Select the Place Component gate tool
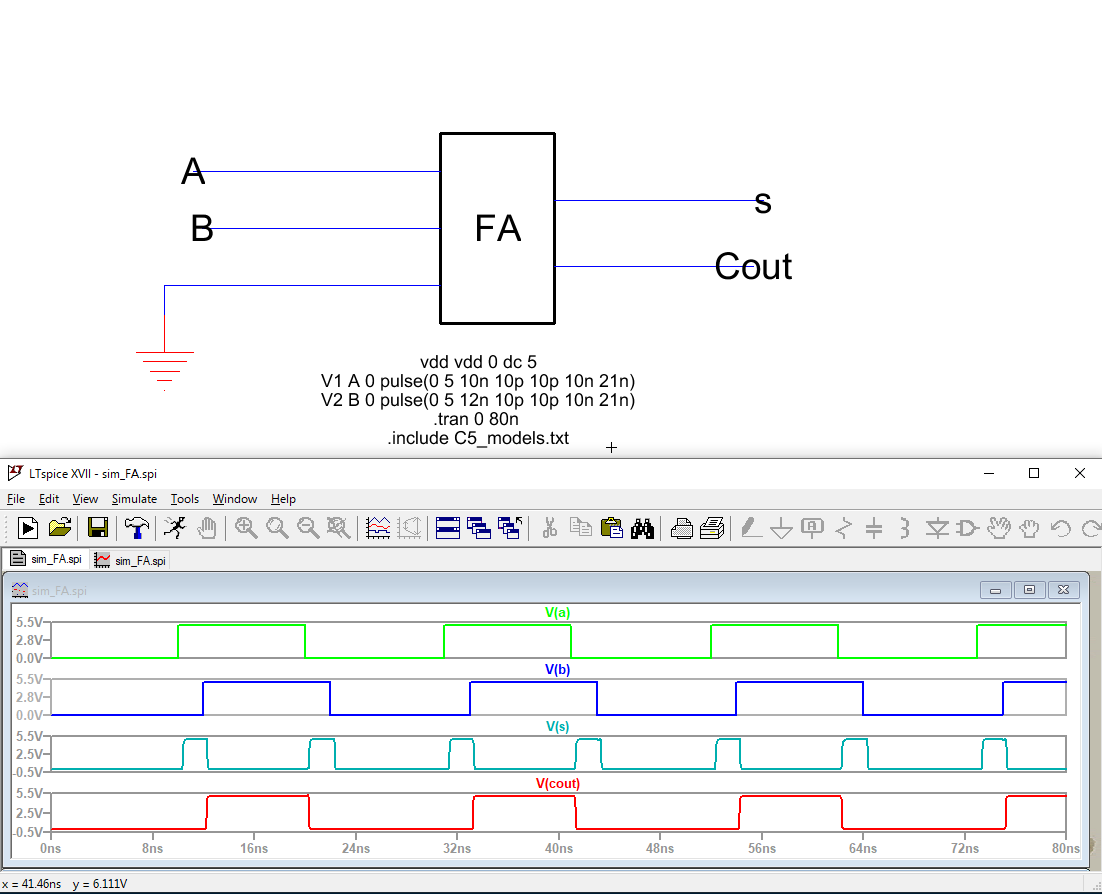The height and width of the screenshot is (894, 1102). click(968, 528)
